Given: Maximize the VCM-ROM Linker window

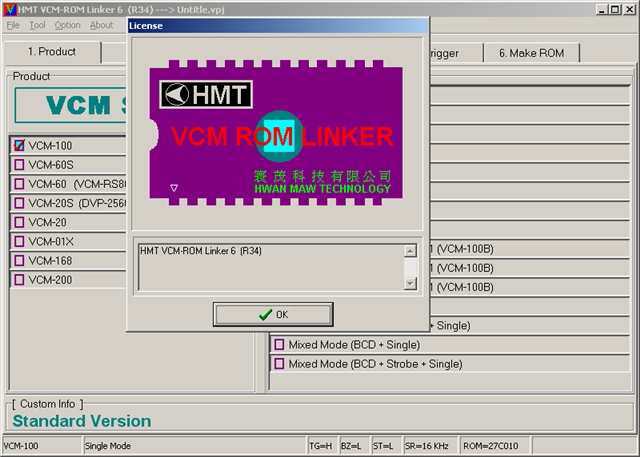Looking at the screenshot, I should tap(615, 9).
